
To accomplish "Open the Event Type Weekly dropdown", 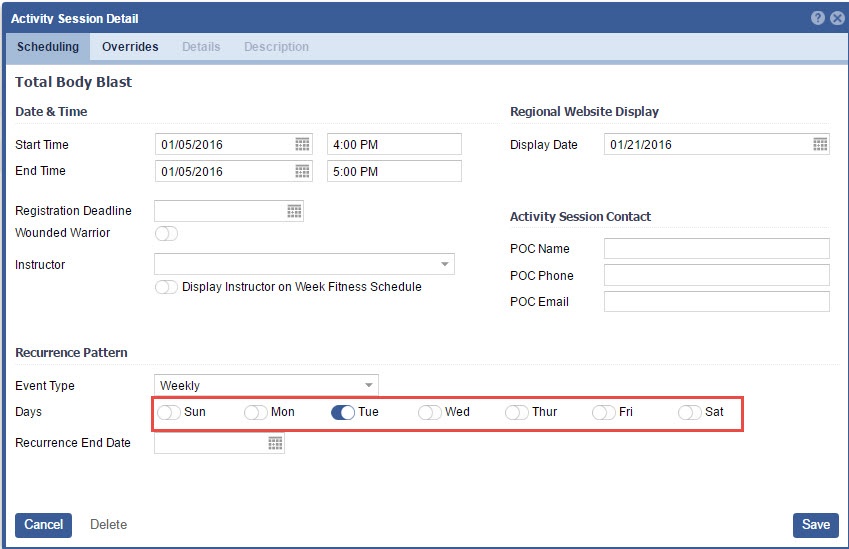I will click(368, 385).
